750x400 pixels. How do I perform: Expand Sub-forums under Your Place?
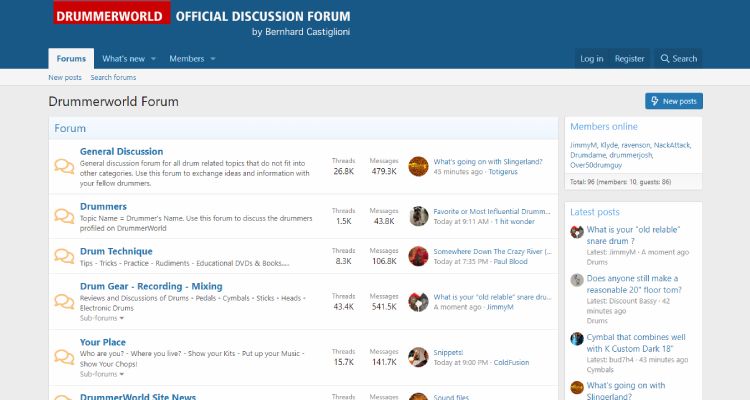pyautogui.click(x=102, y=374)
